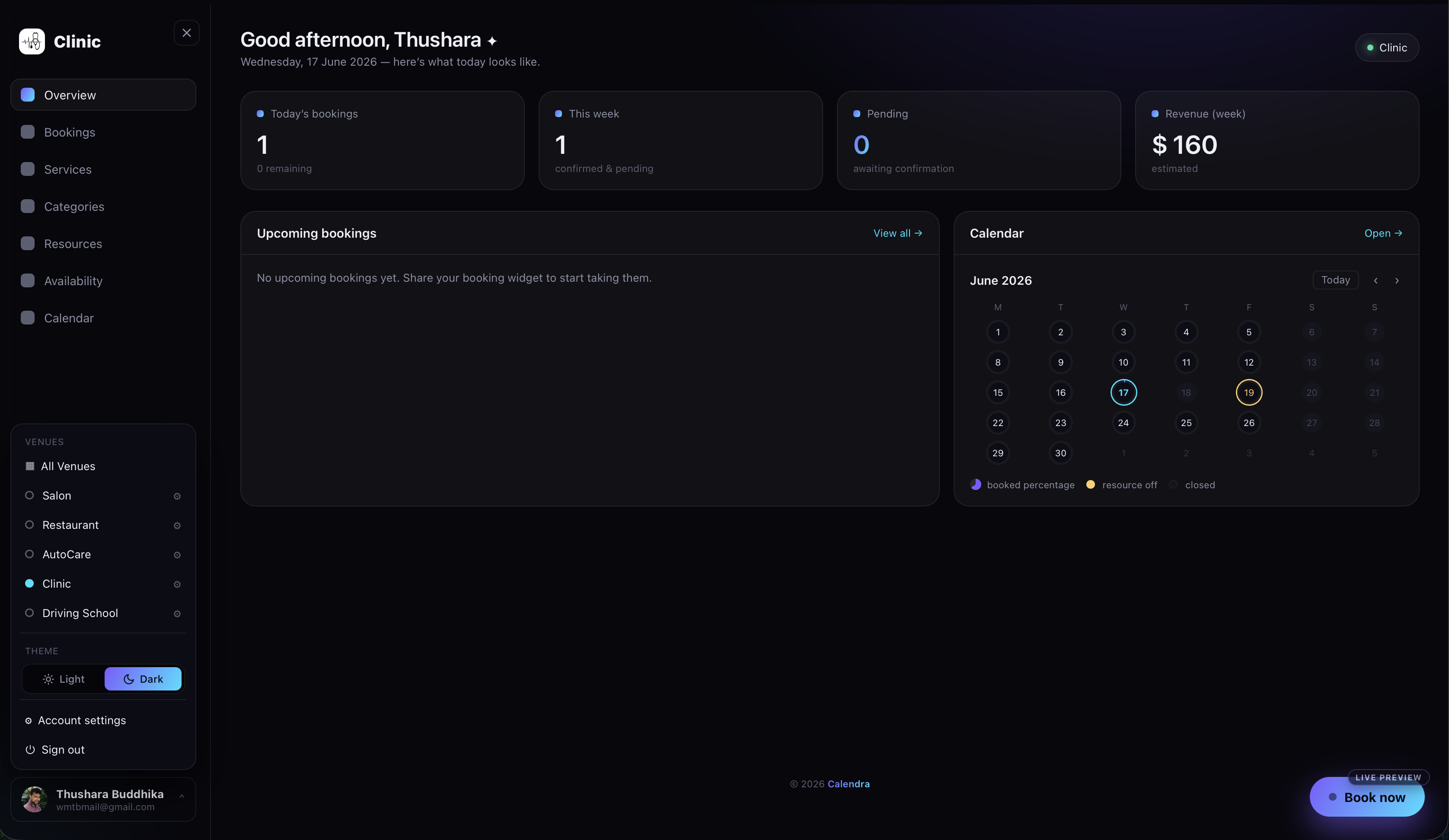Open the Calendra footer link

(x=848, y=784)
